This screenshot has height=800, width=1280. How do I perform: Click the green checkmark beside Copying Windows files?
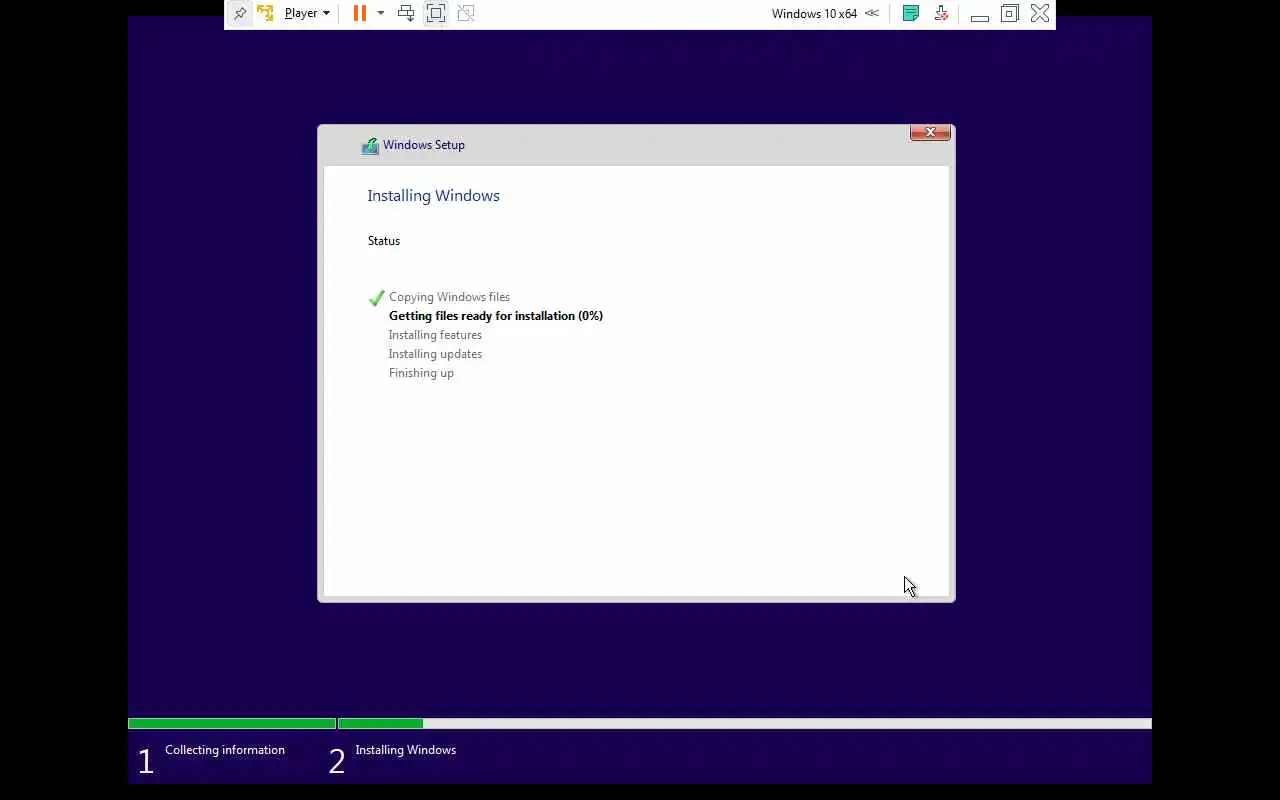pos(377,298)
